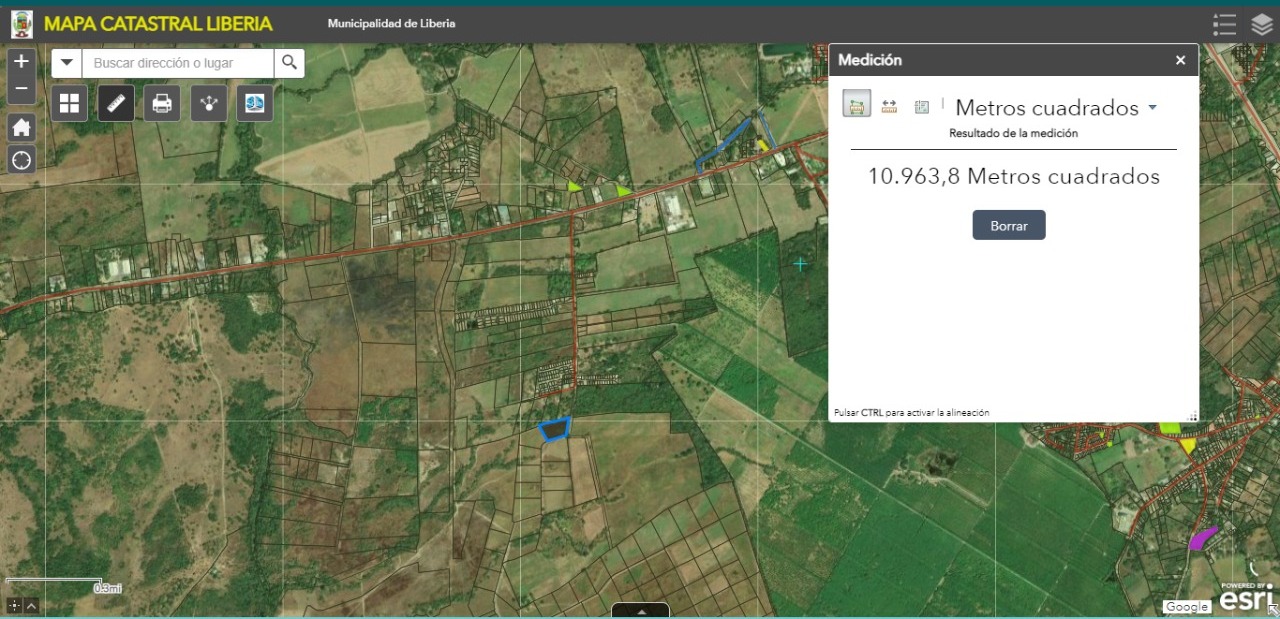
Task: Toggle my location tracking
Action: coord(21,160)
